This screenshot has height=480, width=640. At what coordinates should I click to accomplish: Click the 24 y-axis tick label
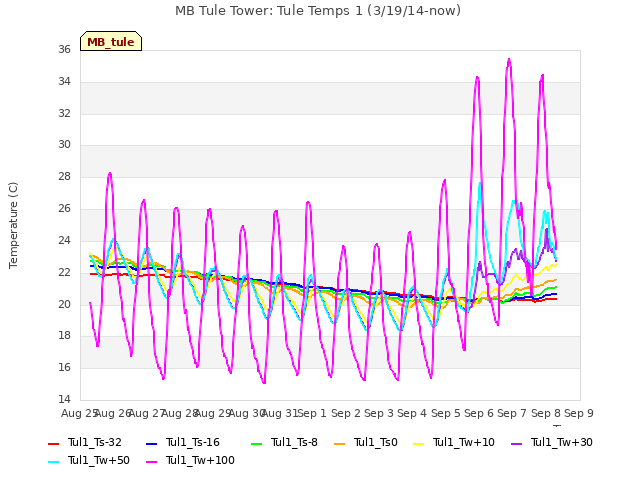[x=64, y=240]
